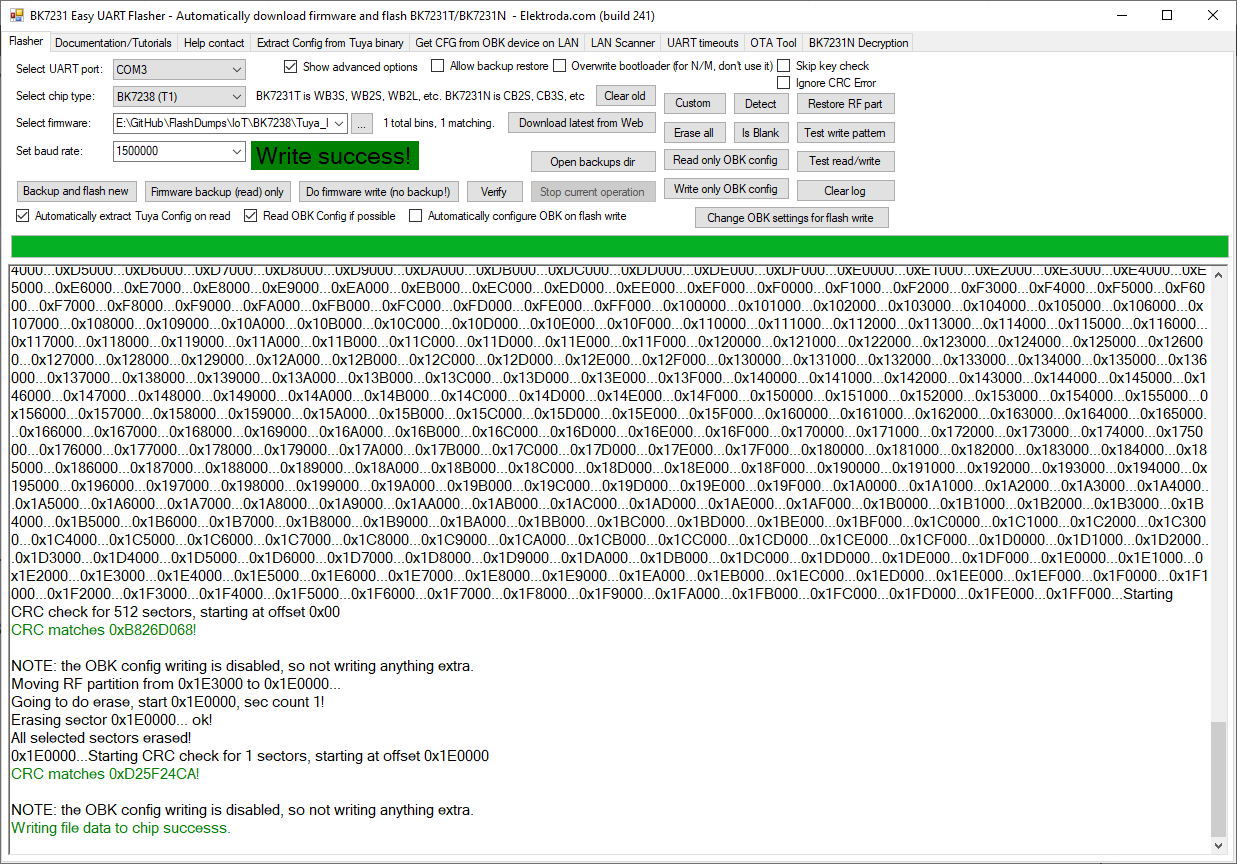Viewport: 1237px width, 864px height.
Task: Open the baud rate dropdown 1500000
Action: pyautogui.click(x=179, y=151)
